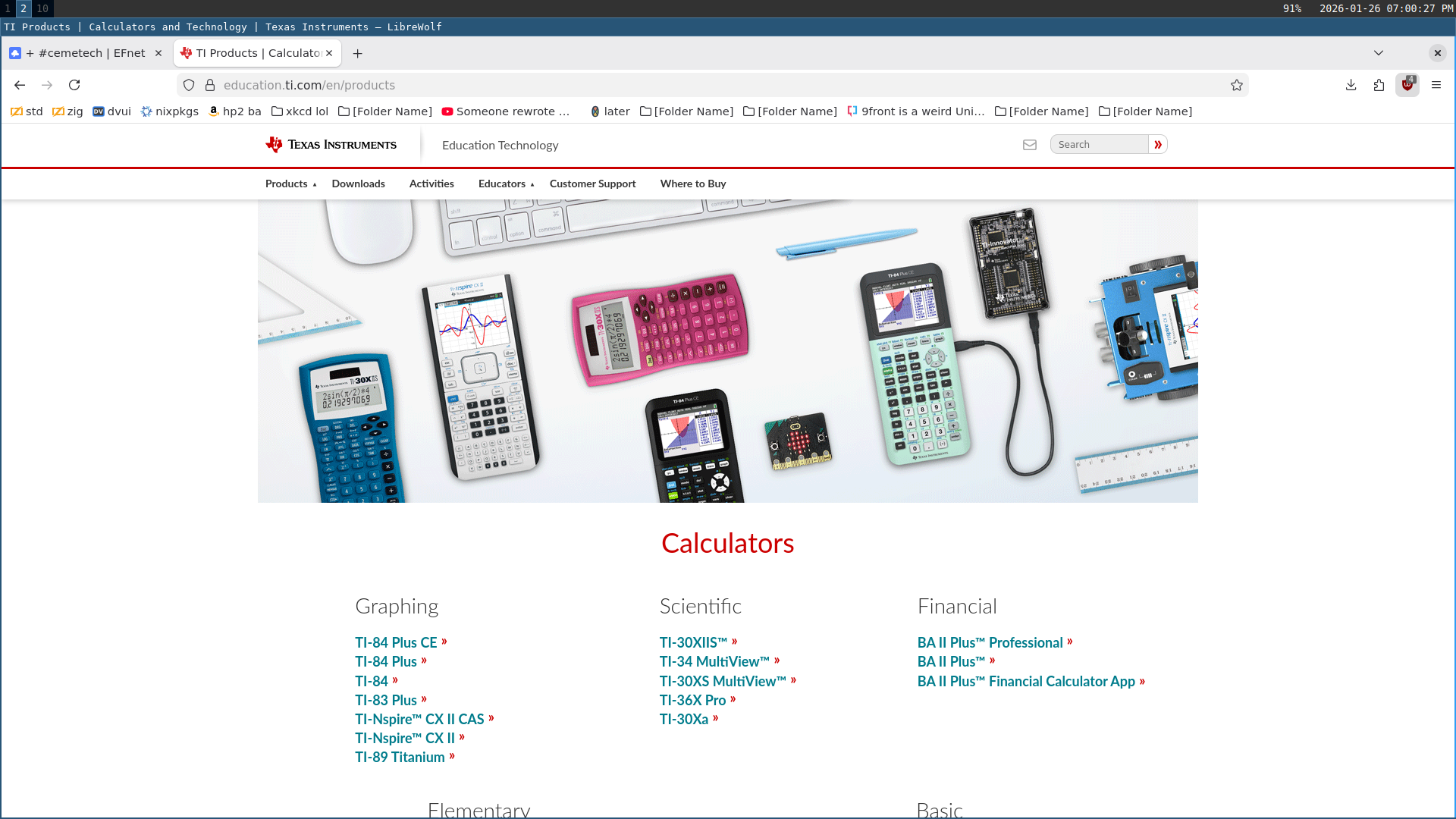Open the TI-36X Pro link
The image size is (1456, 819).
tap(693, 700)
